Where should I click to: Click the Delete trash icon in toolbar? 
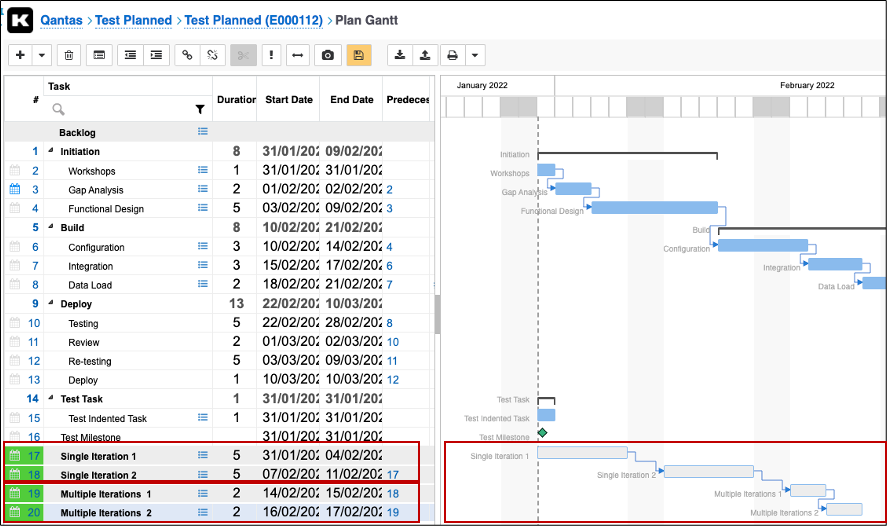pyautogui.click(x=68, y=55)
